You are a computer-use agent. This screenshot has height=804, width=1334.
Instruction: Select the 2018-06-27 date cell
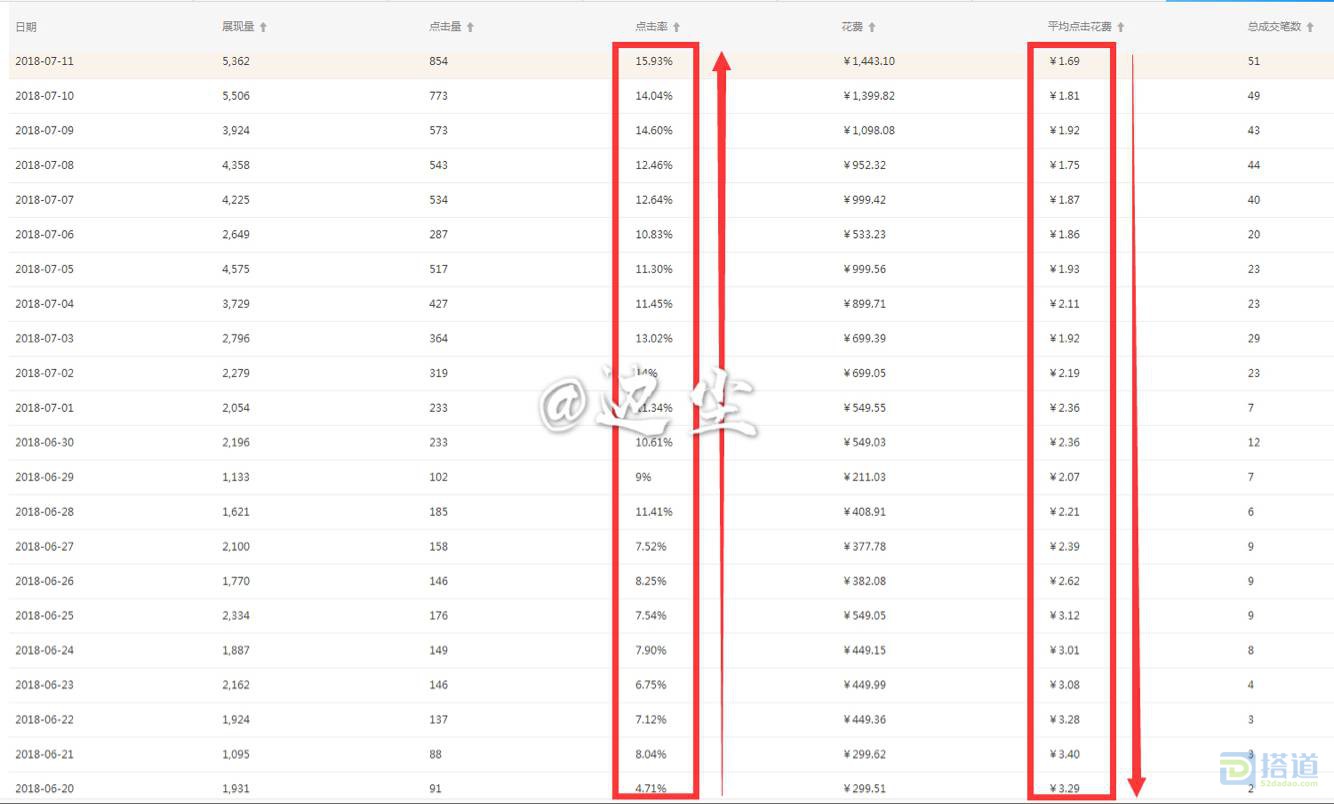[x=44, y=547]
